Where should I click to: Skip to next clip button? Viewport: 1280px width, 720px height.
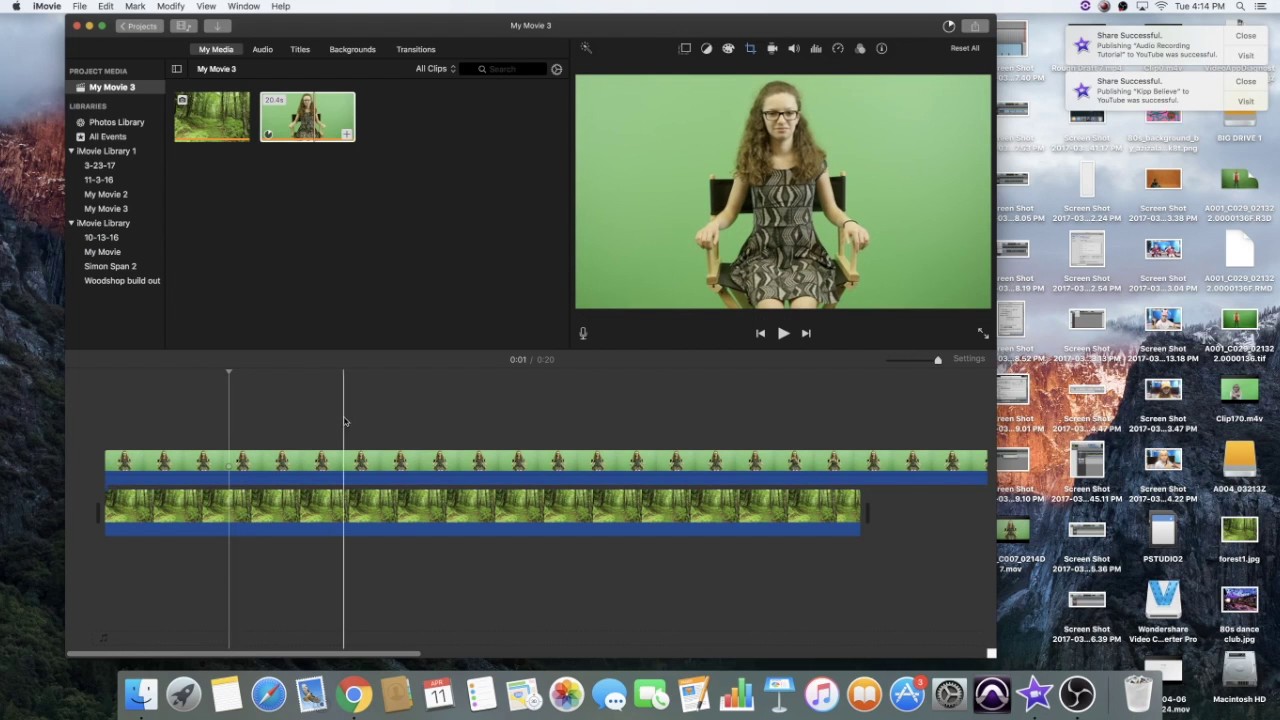(x=806, y=333)
